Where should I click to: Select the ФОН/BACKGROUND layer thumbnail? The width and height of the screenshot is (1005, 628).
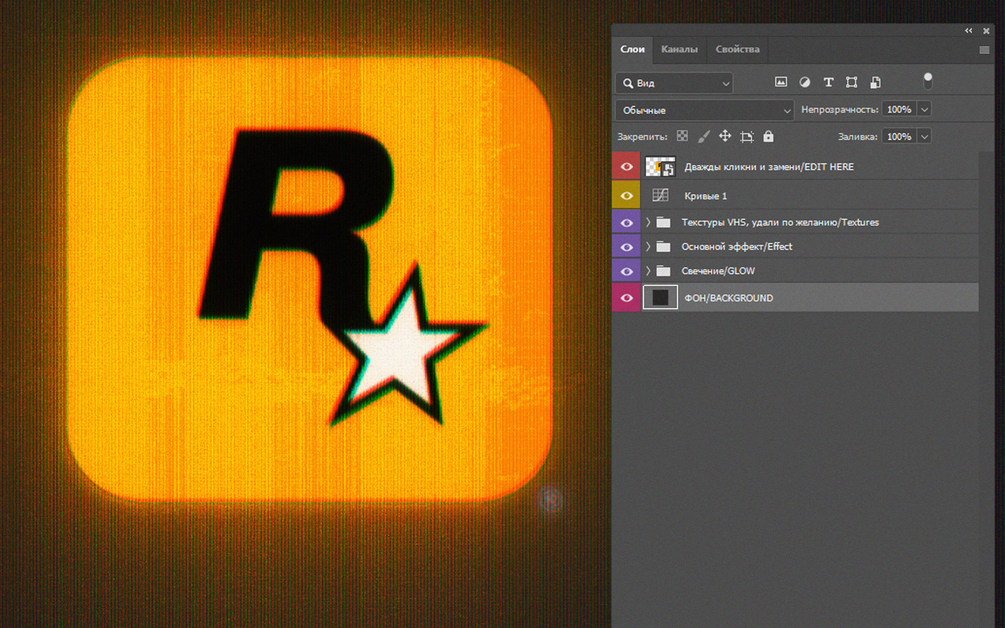point(660,297)
